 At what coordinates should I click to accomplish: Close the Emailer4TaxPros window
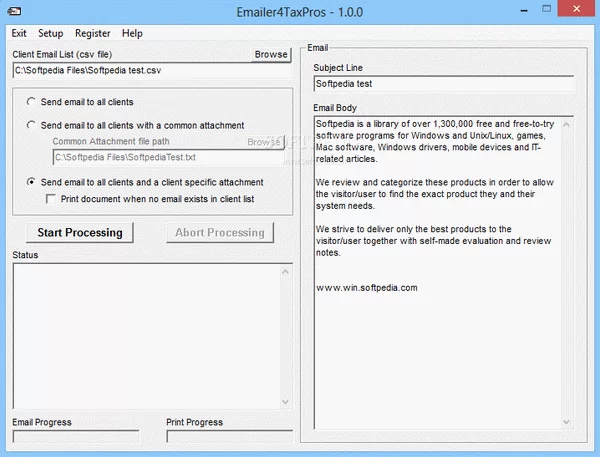577,8
